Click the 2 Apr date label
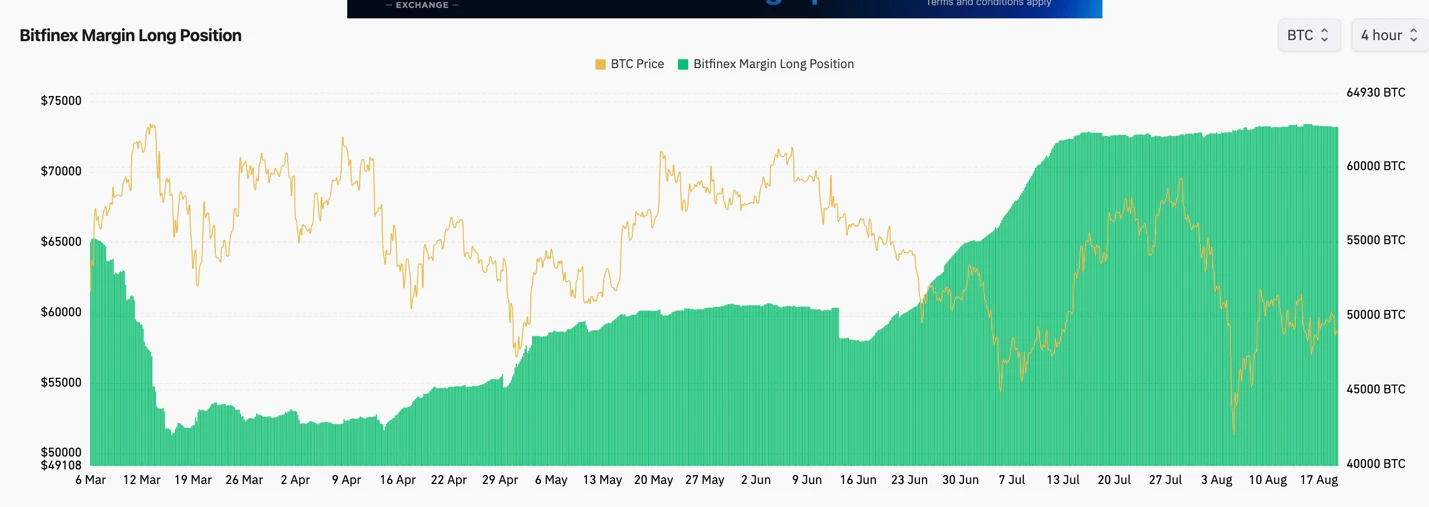The height and width of the screenshot is (507, 1429). (295, 480)
